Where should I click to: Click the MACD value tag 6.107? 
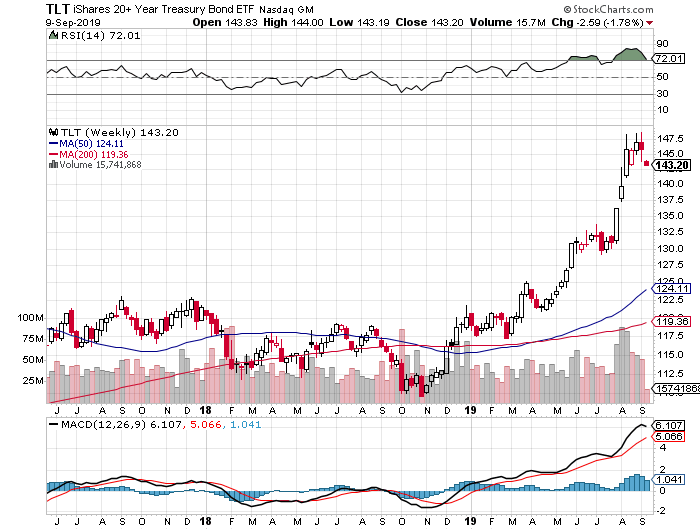[x=669, y=425]
